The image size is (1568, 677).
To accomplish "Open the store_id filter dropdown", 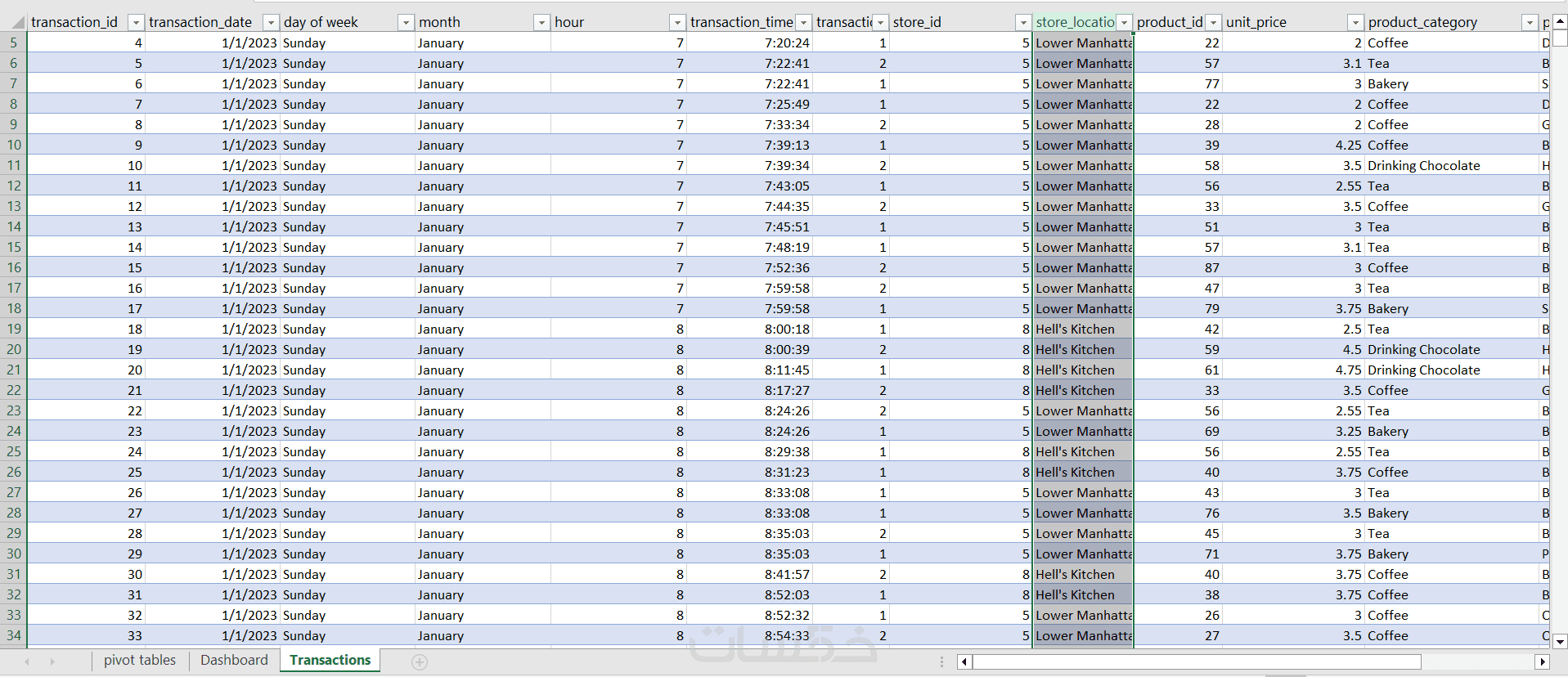I will (x=1022, y=23).
